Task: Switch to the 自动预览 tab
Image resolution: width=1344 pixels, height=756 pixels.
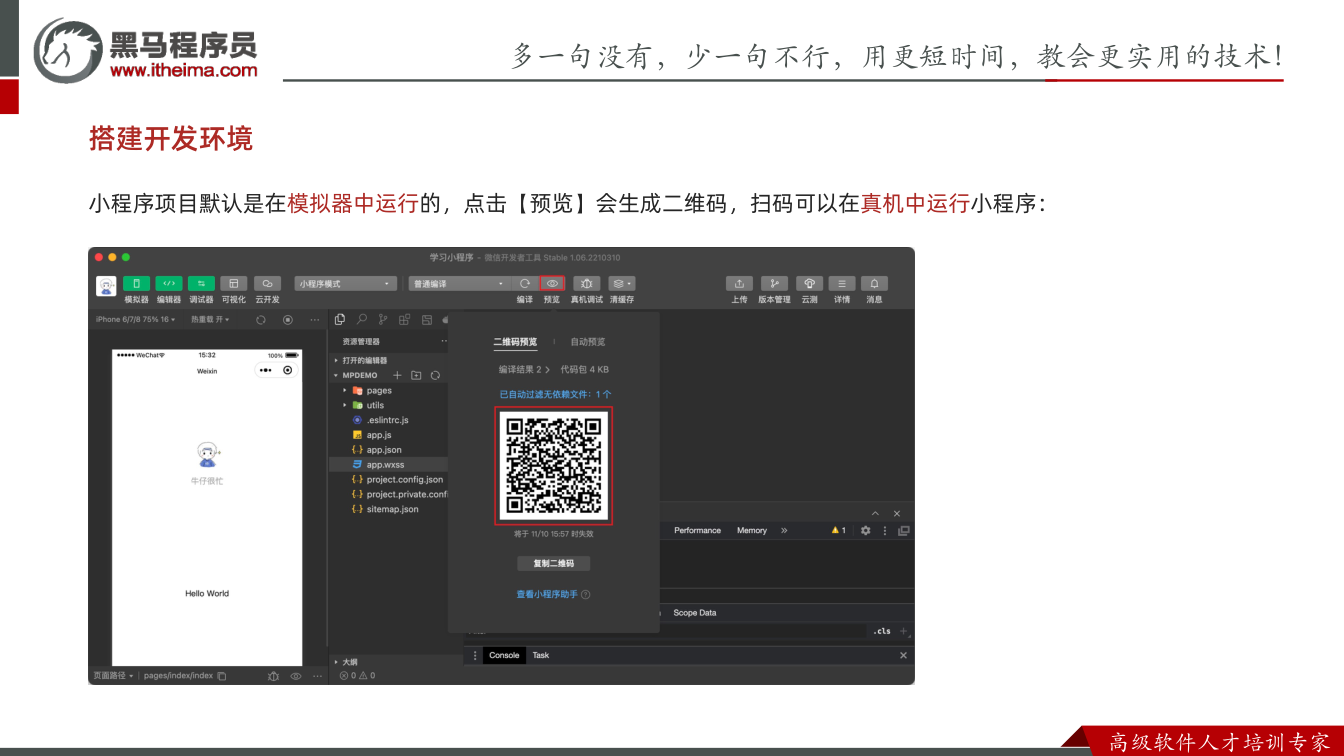Action: click(588, 342)
